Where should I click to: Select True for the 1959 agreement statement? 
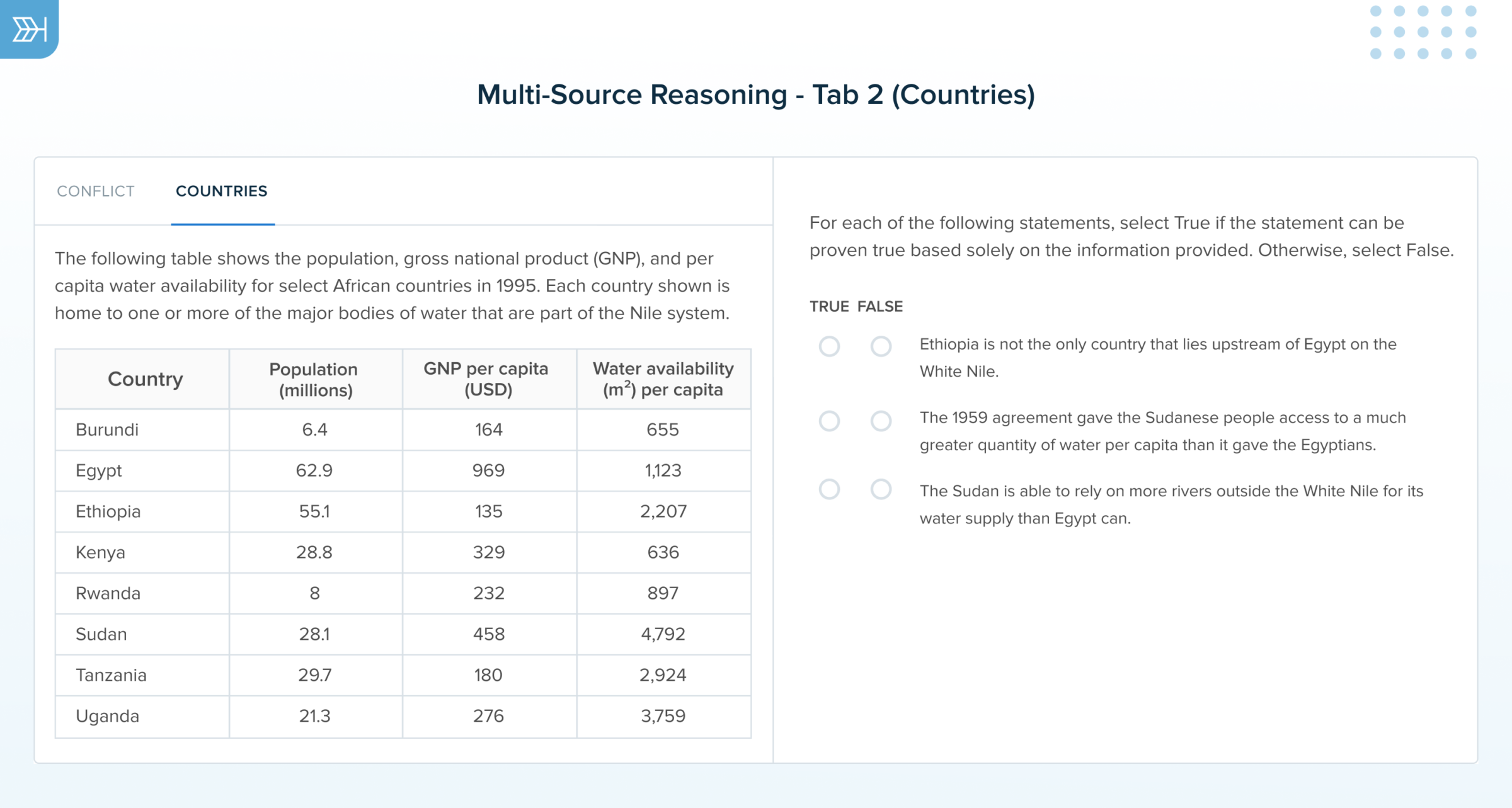[830, 419]
